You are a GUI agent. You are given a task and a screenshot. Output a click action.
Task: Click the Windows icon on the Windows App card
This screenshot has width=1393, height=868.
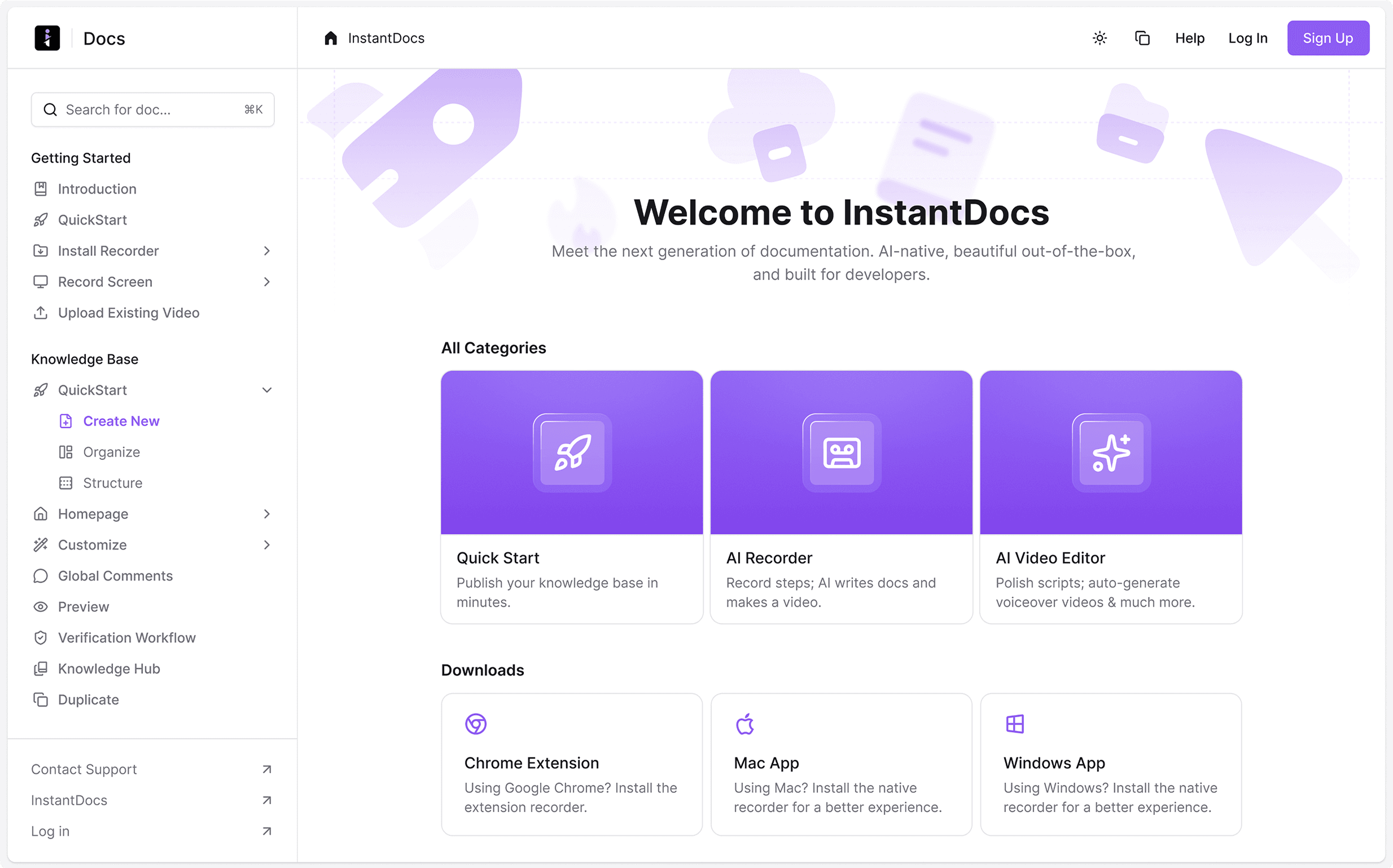(x=1015, y=724)
